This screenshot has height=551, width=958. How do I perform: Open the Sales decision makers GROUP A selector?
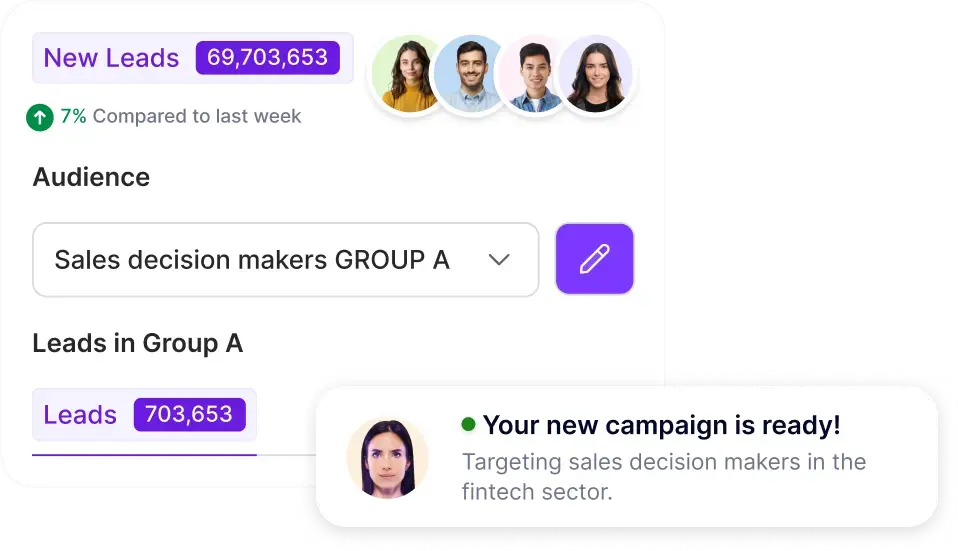pos(285,260)
